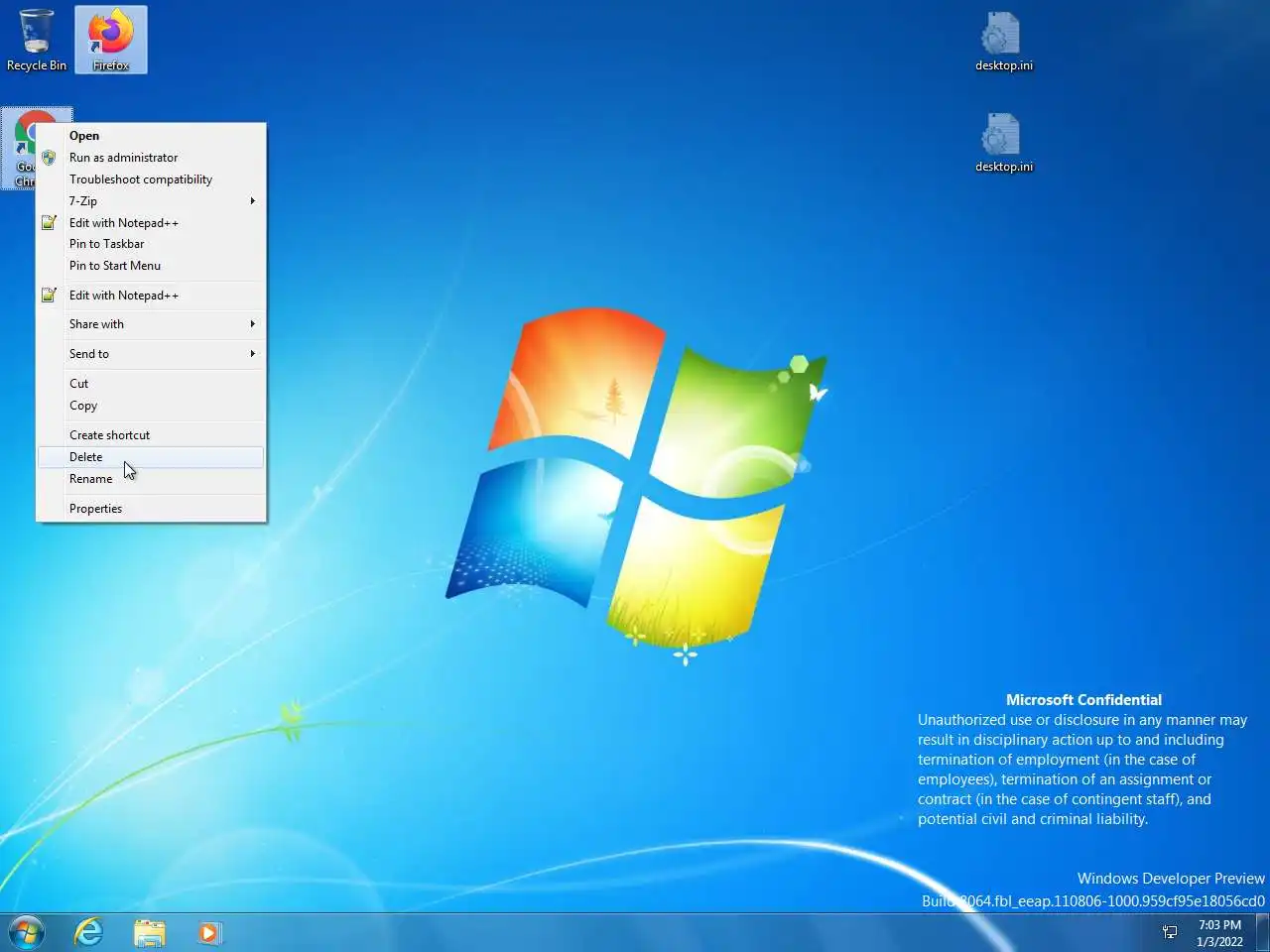Viewport: 1270px width, 952px height.
Task: Open the Windows Start menu orb
Action: 27,932
